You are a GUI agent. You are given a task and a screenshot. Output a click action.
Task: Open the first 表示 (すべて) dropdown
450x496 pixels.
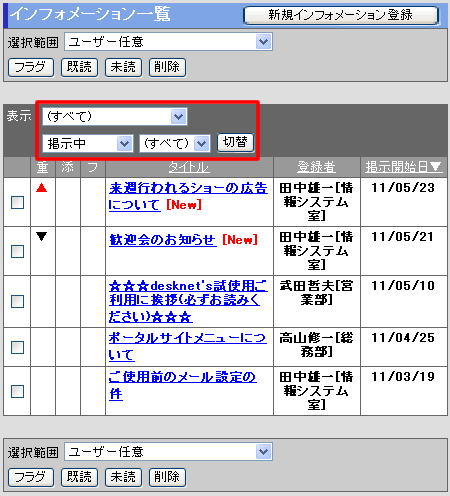pyautogui.click(x=115, y=116)
